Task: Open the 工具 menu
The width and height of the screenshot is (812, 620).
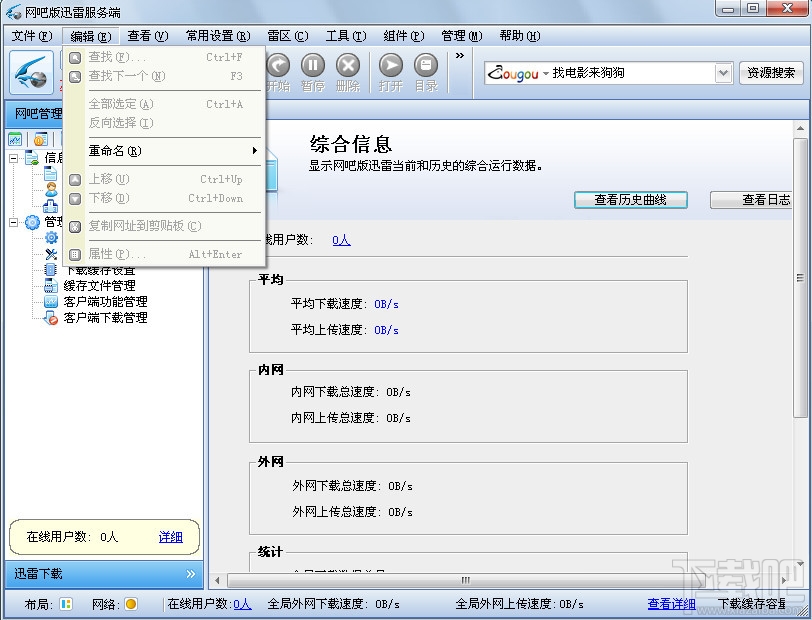Action: coord(345,35)
